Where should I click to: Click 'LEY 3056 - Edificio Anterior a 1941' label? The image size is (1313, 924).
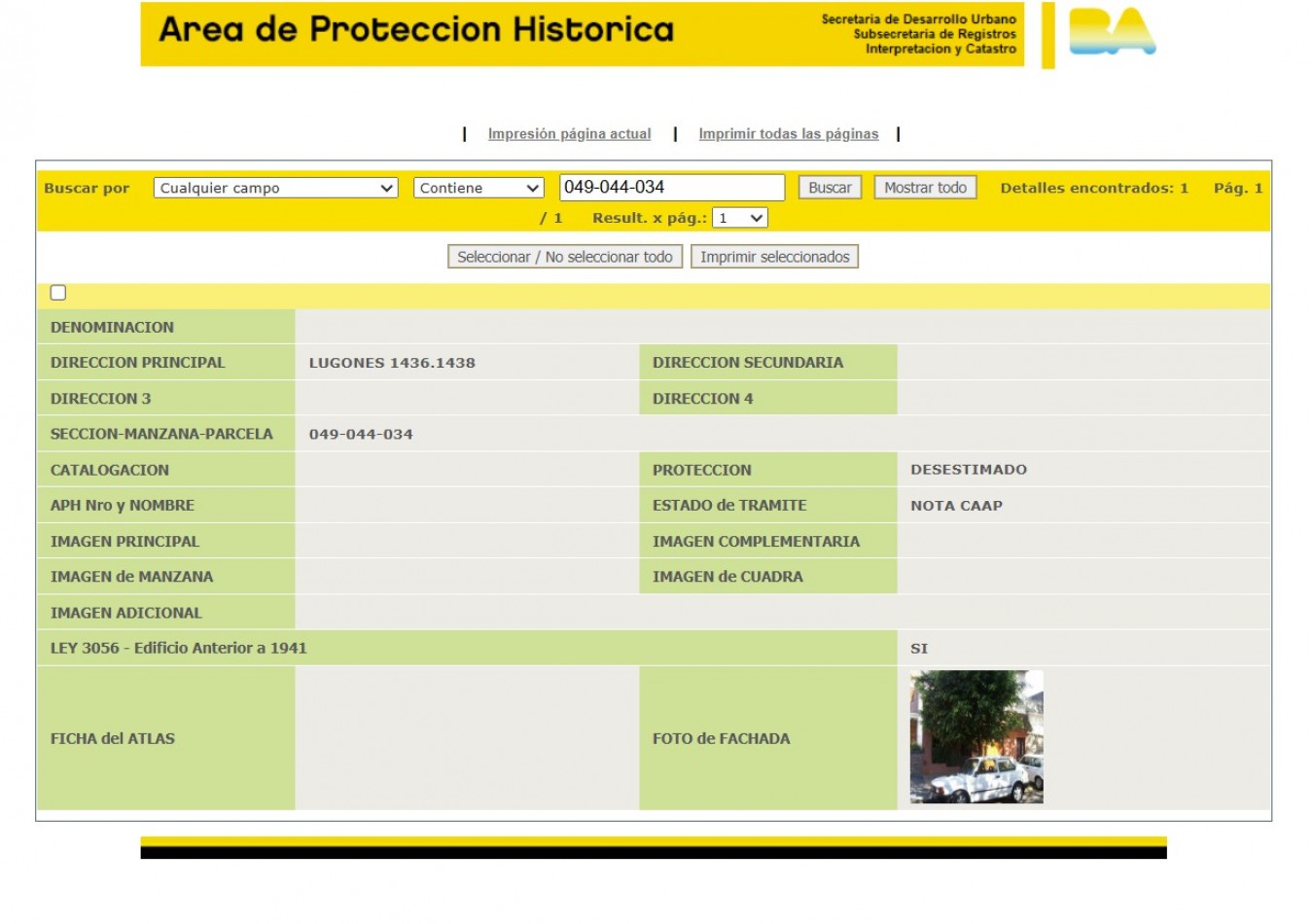(x=179, y=648)
